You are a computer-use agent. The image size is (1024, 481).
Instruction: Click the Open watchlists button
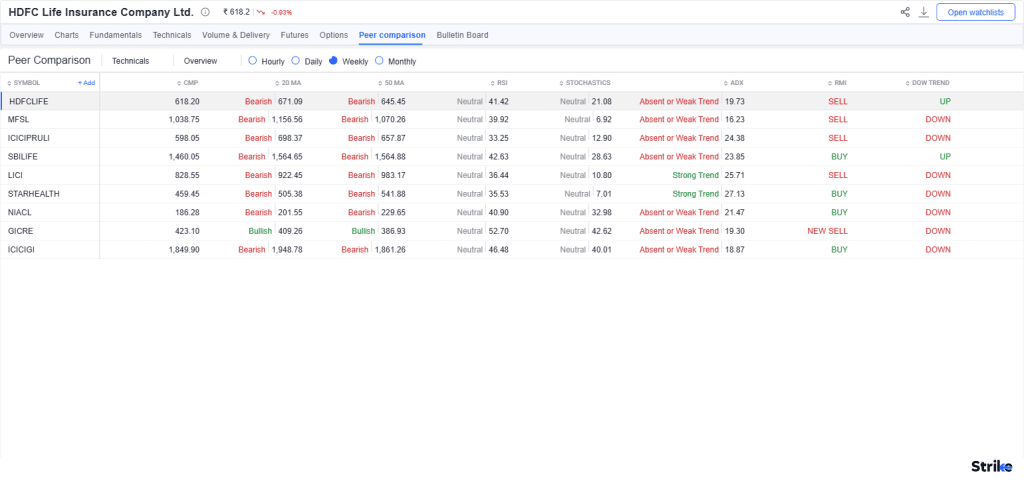pyautogui.click(x=975, y=12)
